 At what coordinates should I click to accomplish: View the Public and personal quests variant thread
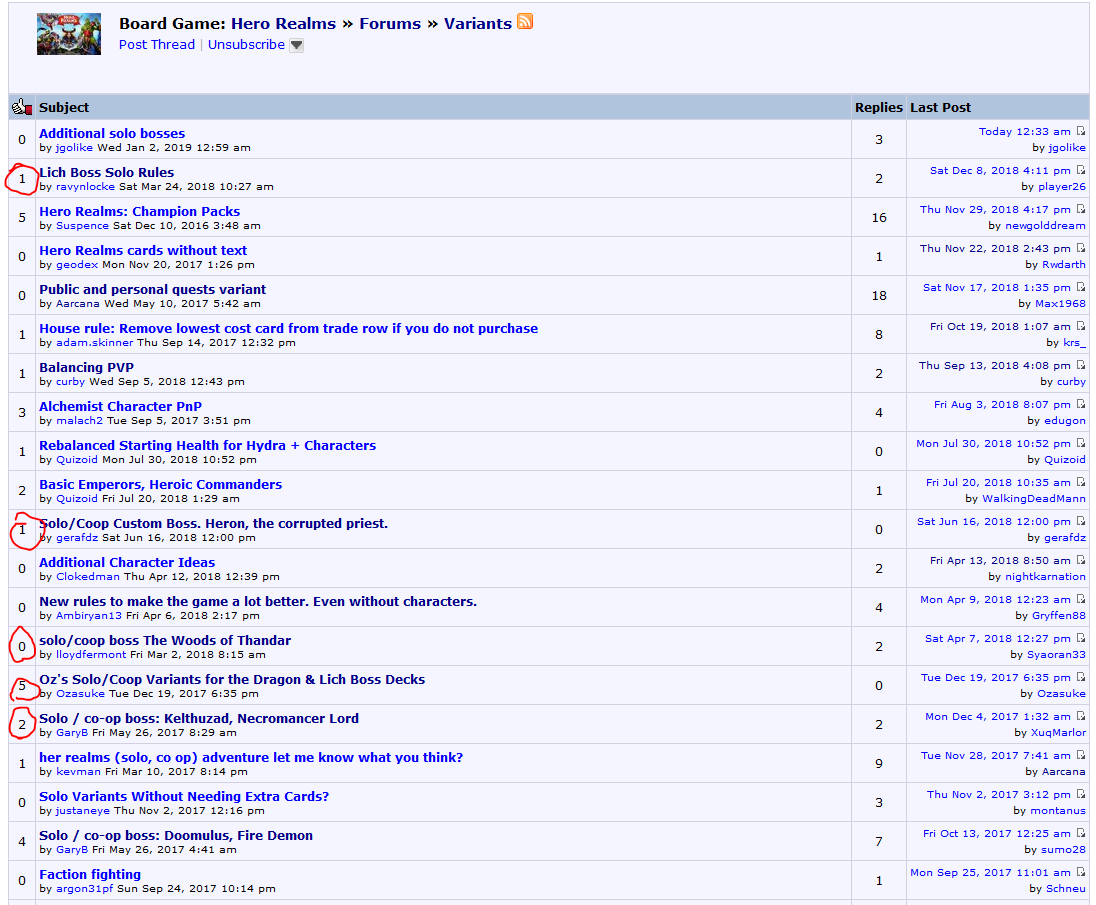pos(152,289)
